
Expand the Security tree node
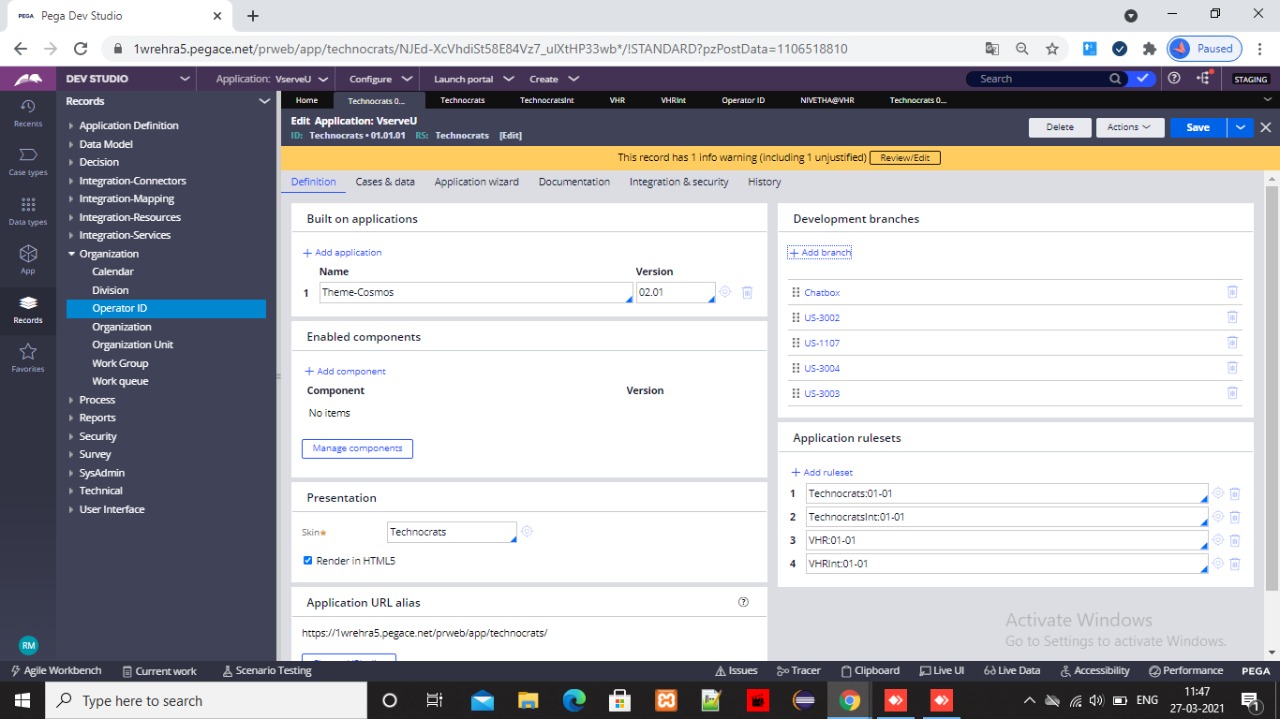coord(71,436)
